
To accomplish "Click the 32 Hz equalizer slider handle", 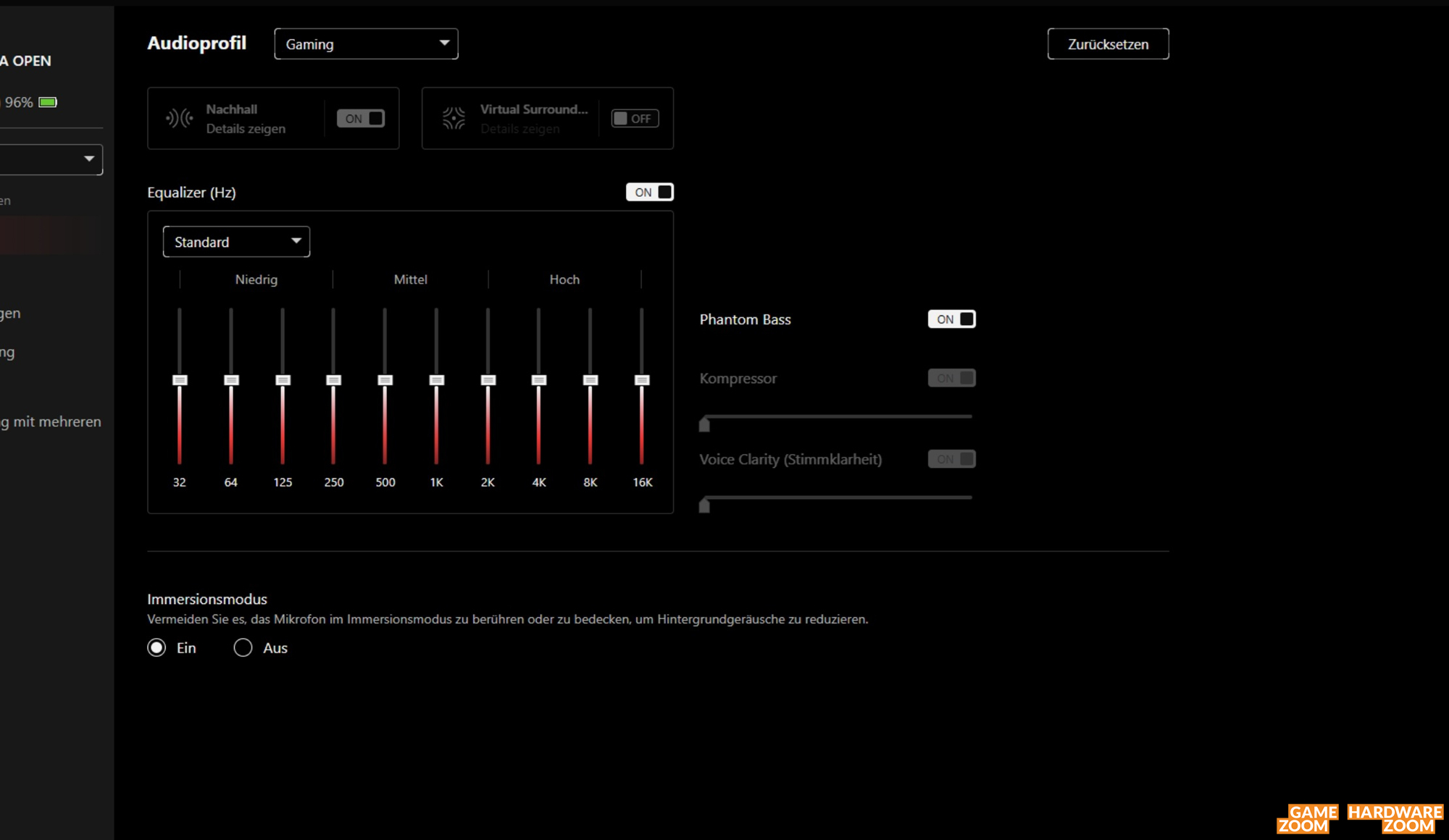I will point(180,380).
